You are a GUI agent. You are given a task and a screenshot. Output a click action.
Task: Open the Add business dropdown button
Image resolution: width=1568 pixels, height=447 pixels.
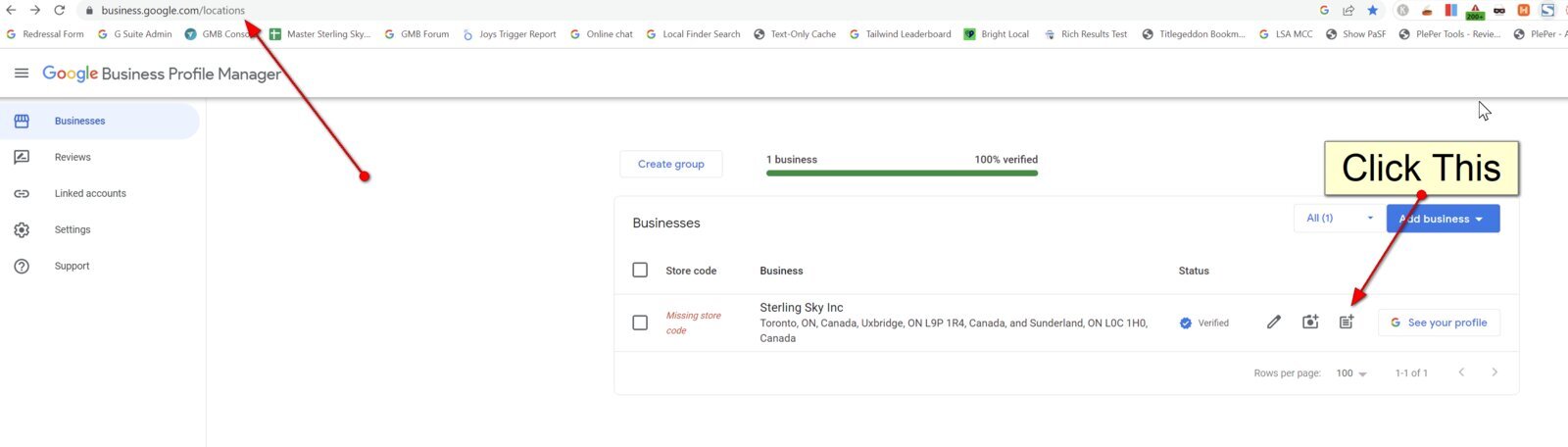click(1443, 219)
